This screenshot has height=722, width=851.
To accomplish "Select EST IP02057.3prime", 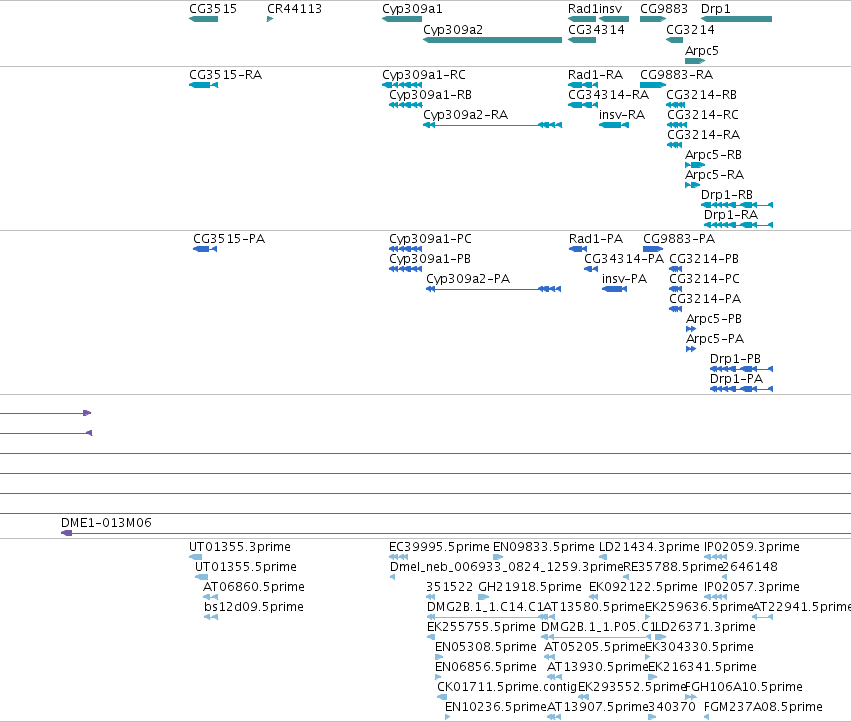I will click(x=752, y=587).
